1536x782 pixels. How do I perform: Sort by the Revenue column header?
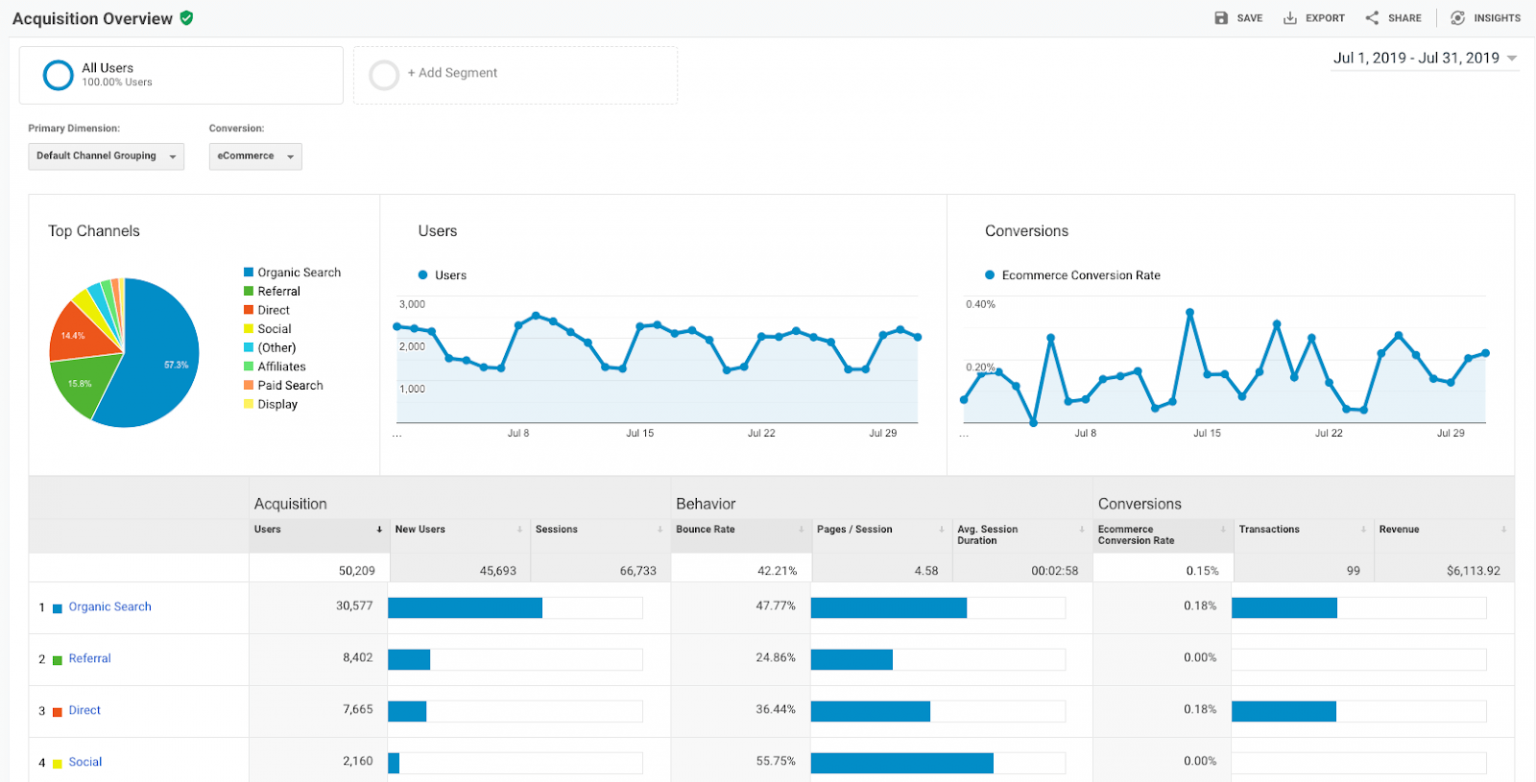click(1399, 530)
